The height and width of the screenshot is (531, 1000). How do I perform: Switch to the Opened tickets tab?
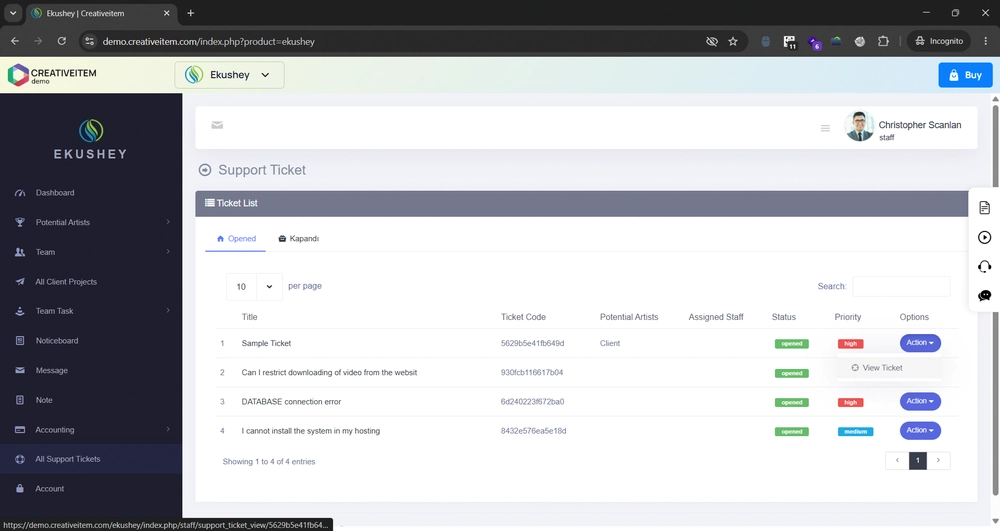coord(236,238)
